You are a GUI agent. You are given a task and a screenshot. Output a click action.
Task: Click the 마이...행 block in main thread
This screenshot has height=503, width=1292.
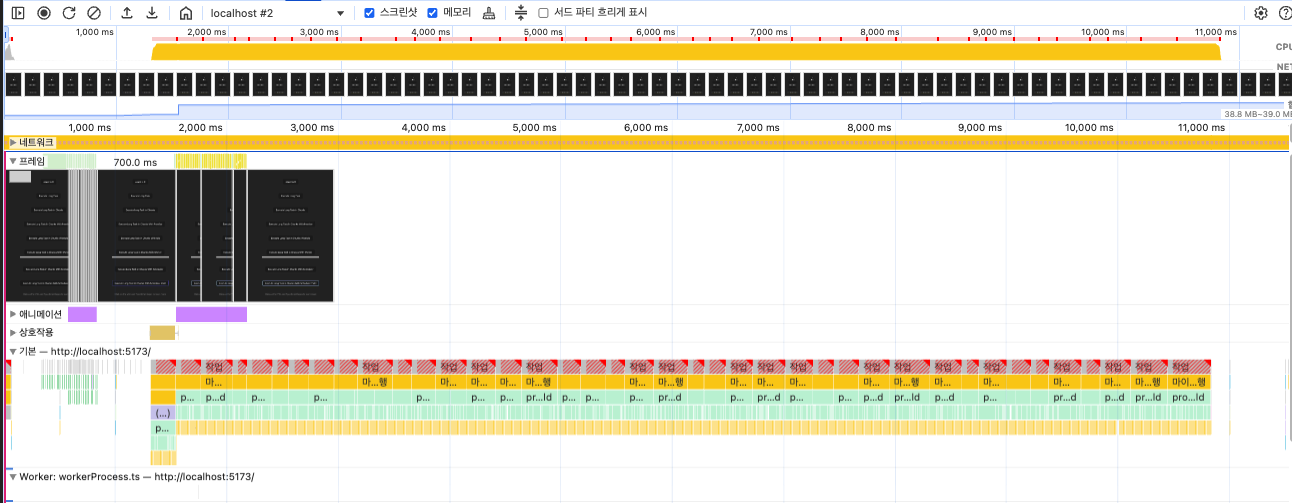click(1189, 382)
